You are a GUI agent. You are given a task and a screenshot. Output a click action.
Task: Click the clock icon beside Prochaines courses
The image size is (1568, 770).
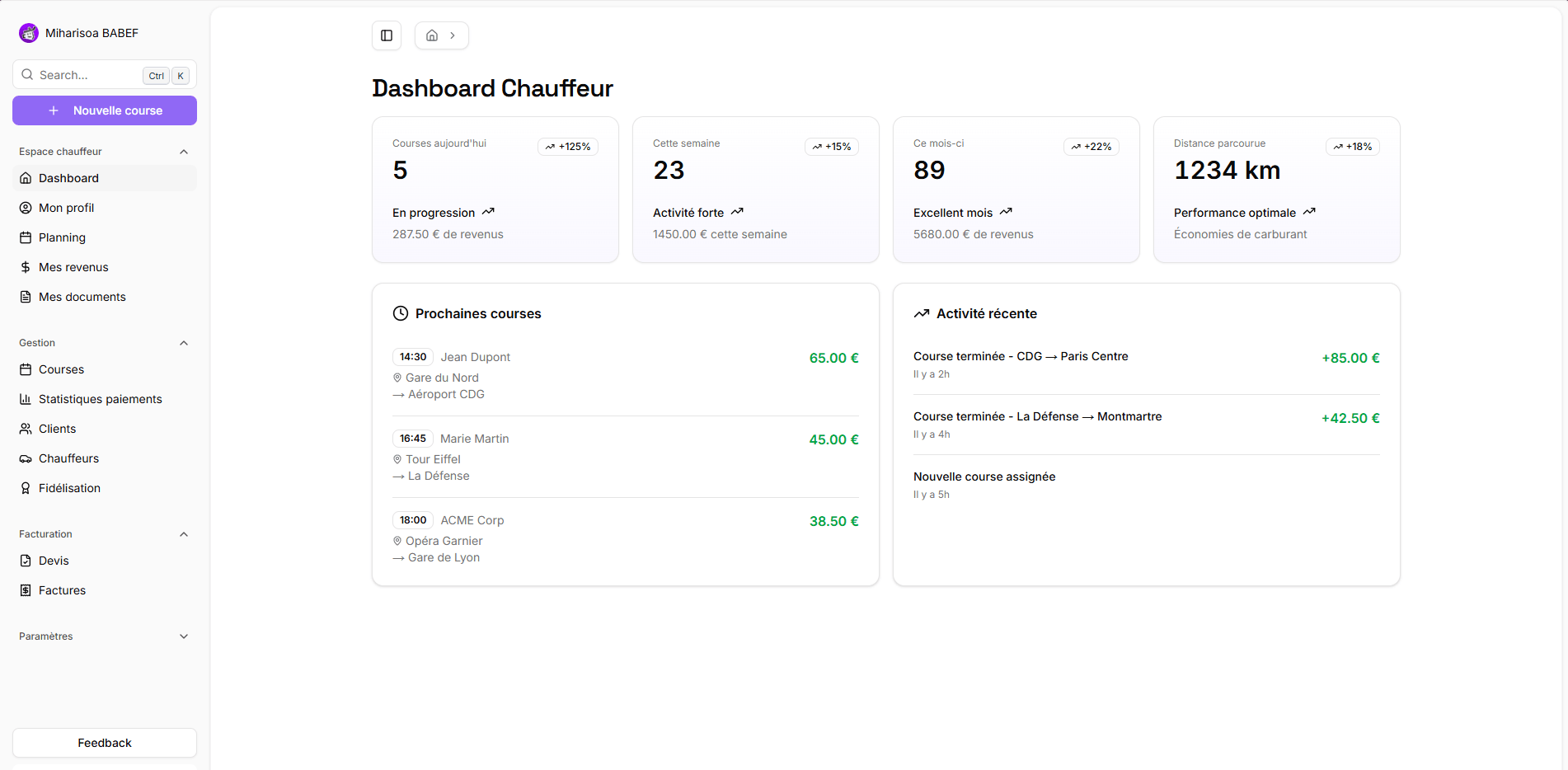(401, 313)
